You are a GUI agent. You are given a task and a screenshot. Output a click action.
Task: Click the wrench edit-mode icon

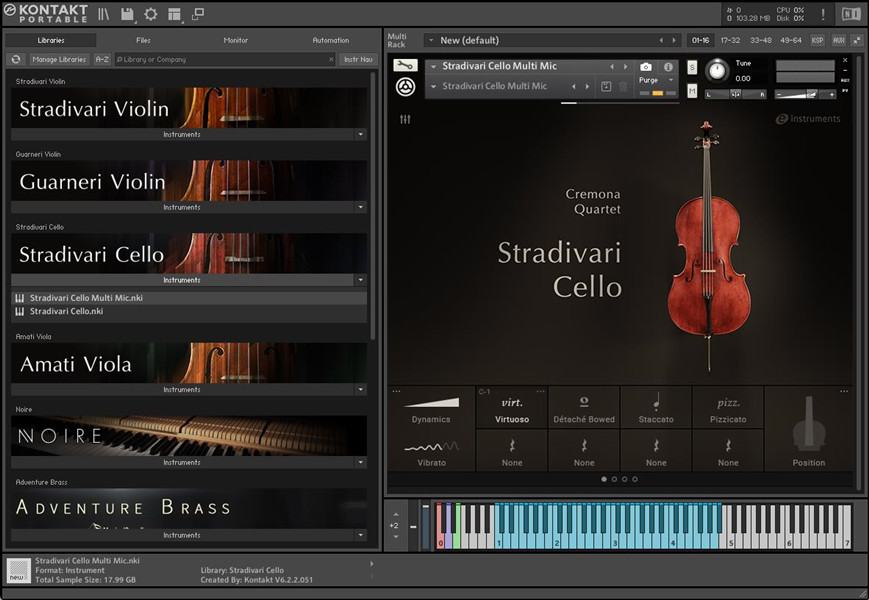[405, 66]
